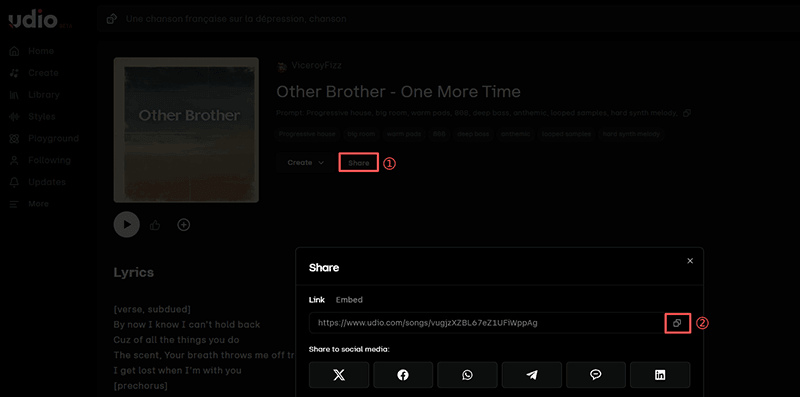
Task: Click the Lyrics heading
Action: click(134, 272)
